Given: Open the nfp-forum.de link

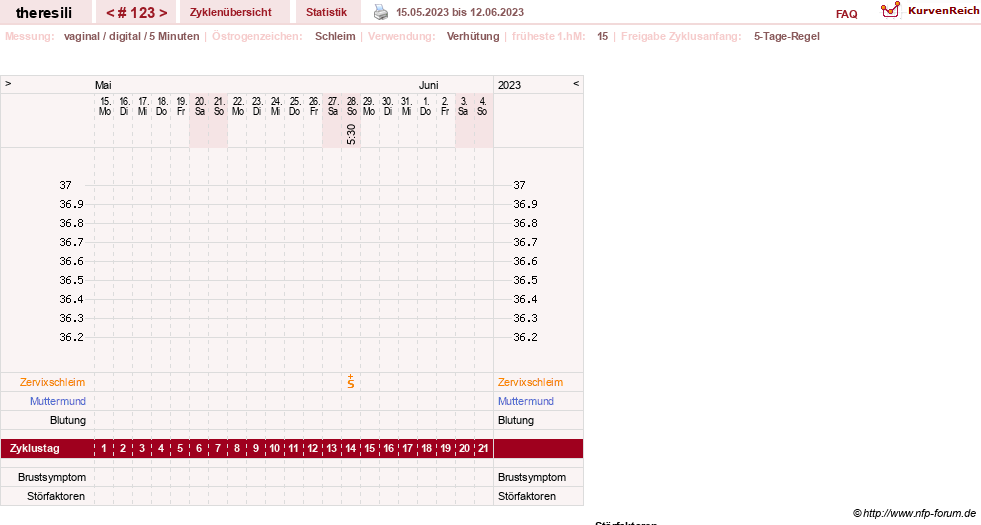Looking at the screenshot, I should pos(919,514).
